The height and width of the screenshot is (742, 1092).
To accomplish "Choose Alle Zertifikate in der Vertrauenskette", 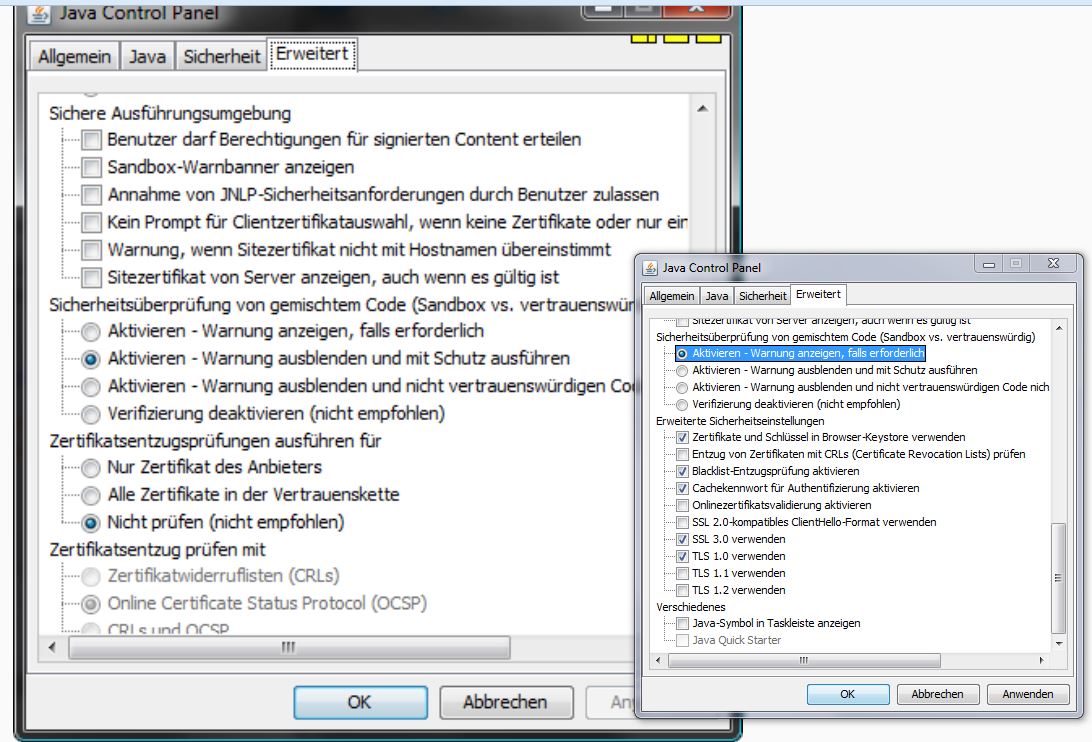I will click(x=91, y=495).
